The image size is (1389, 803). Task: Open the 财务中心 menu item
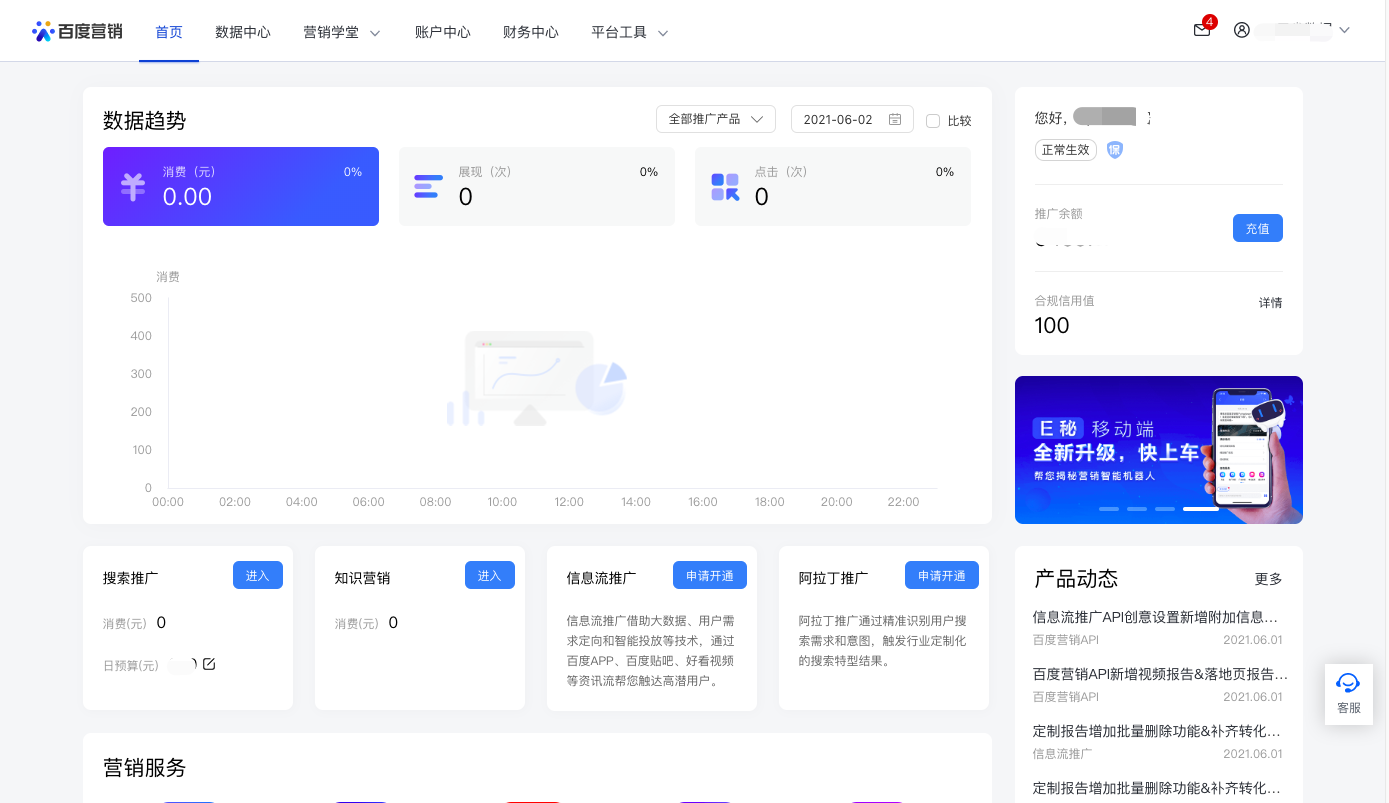tap(530, 31)
